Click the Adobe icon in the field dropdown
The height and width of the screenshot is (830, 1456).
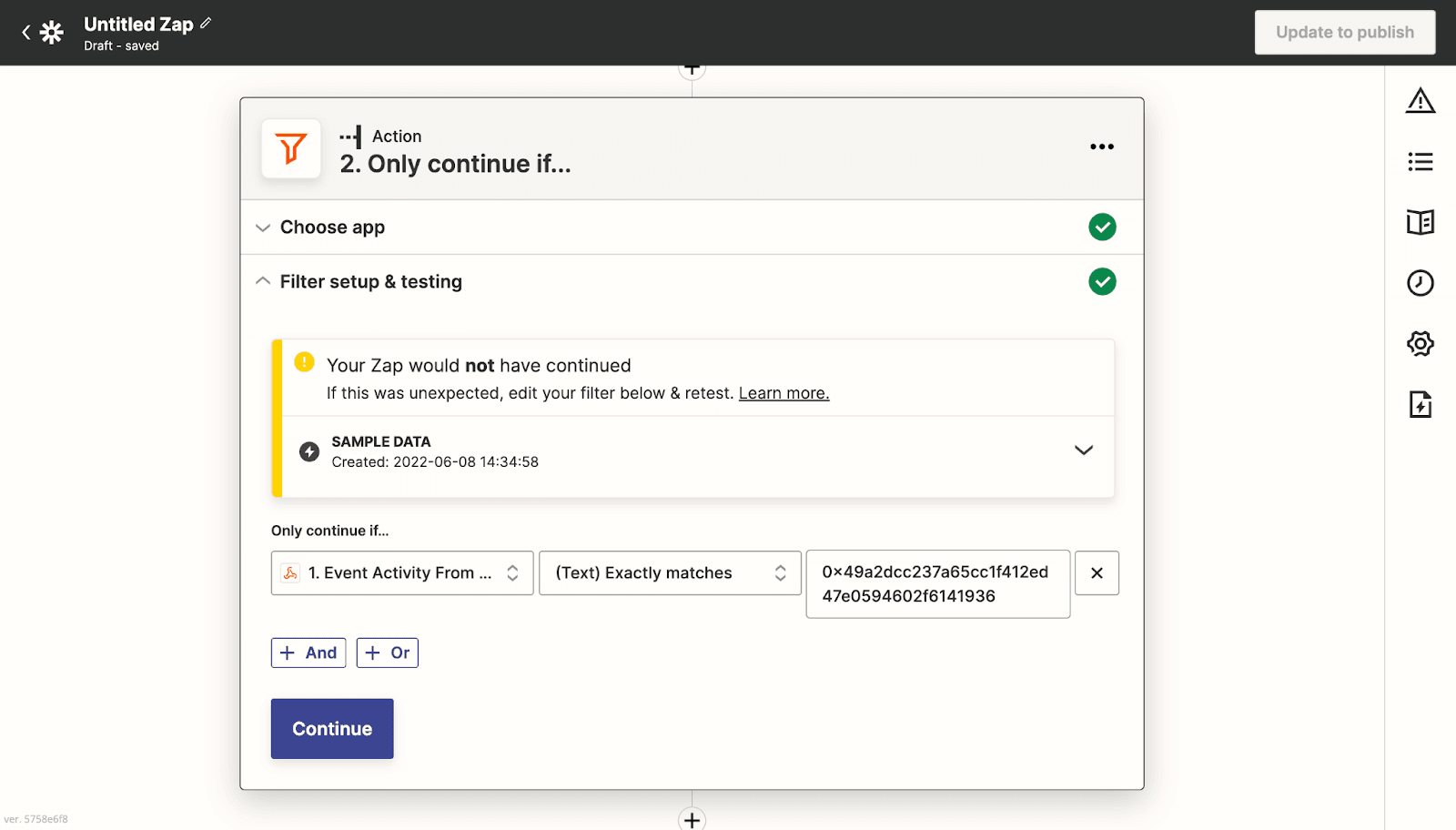coord(290,572)
